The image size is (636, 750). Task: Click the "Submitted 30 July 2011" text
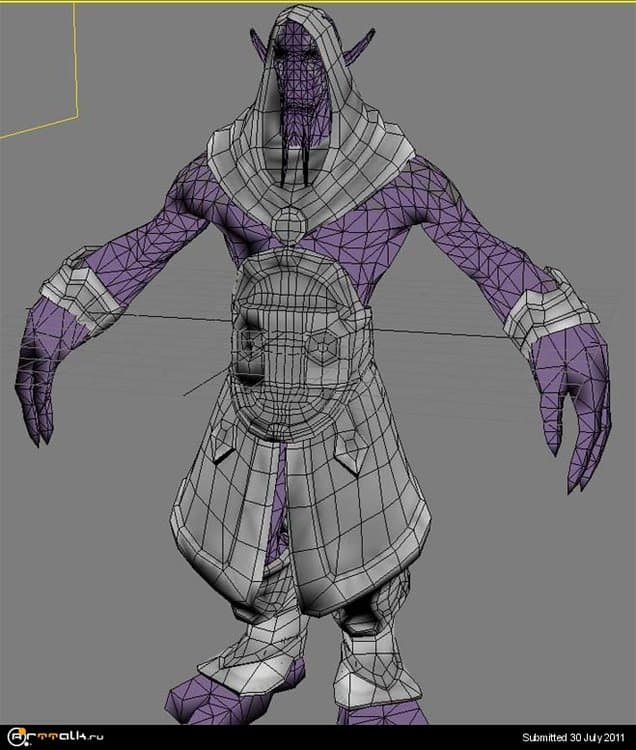pos(575,738)
